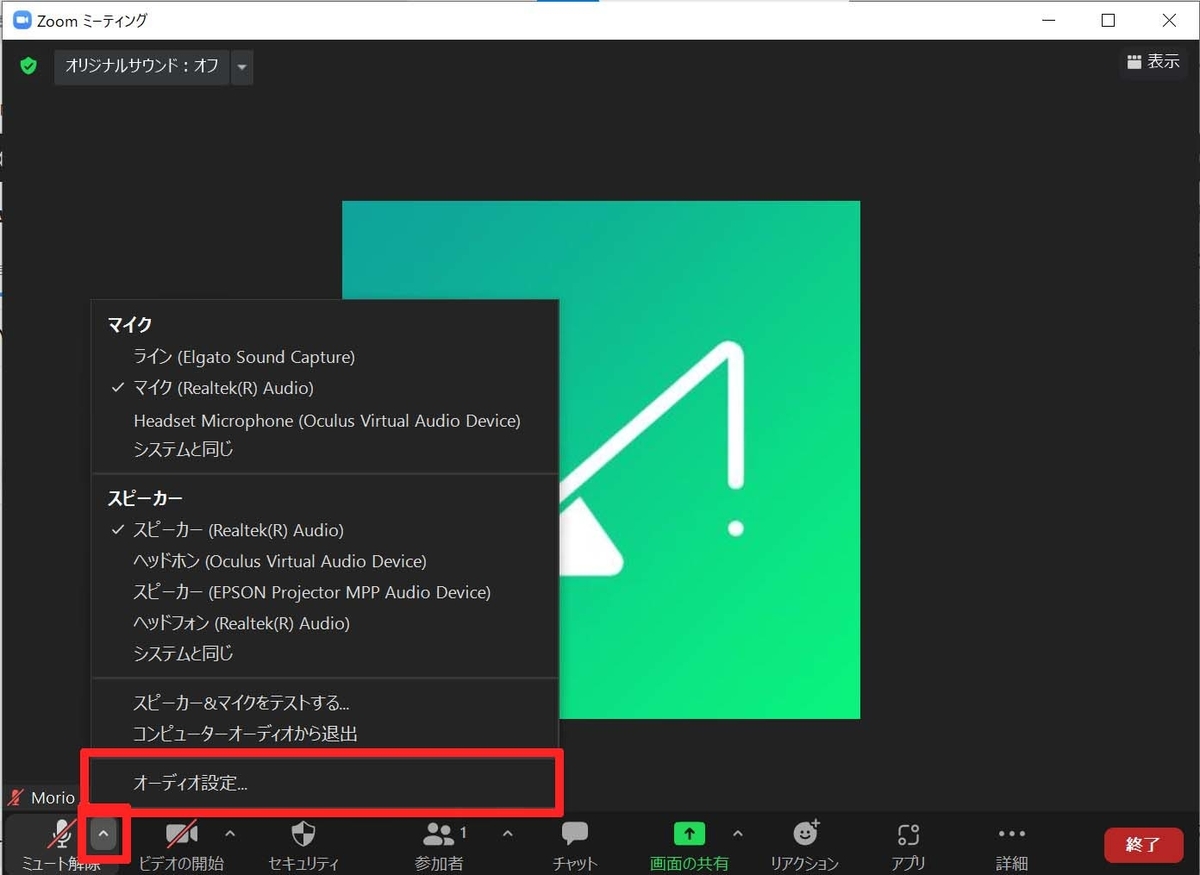Viewport: 1200px width, 875px height.
Task: Expand video options chevron beside ビデオの開始
Action: (x=230, y=833)
